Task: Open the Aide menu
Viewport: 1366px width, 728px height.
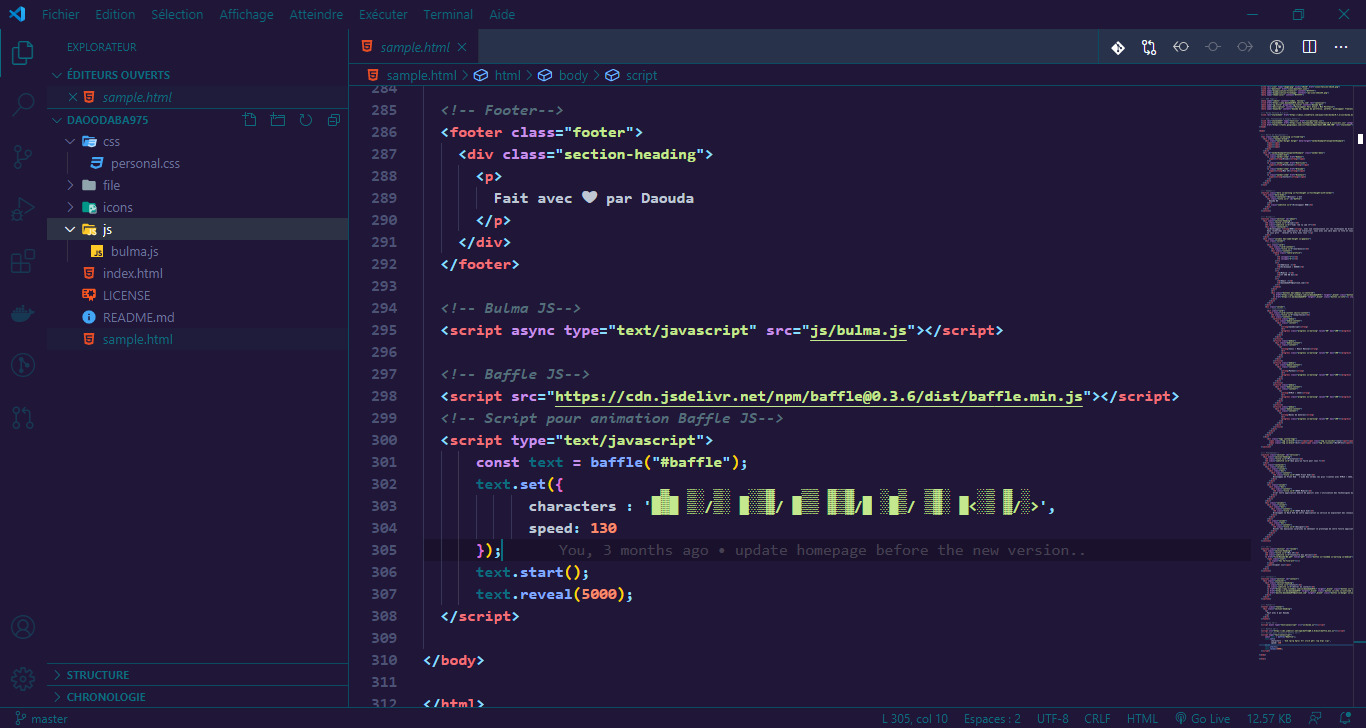Action: point(503,15)
